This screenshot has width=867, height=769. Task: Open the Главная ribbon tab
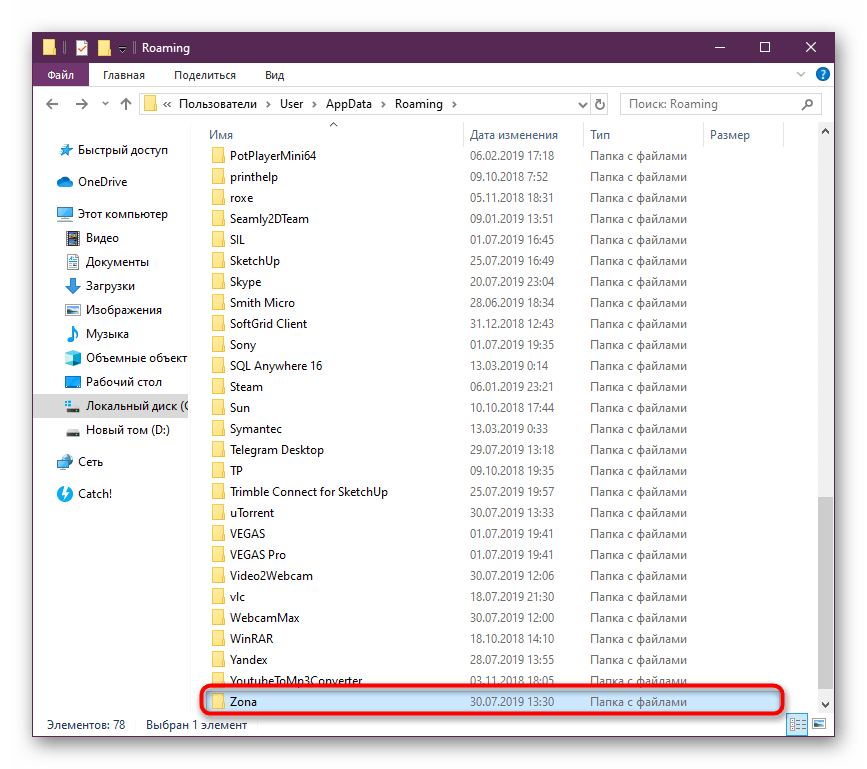click(124, 75)
